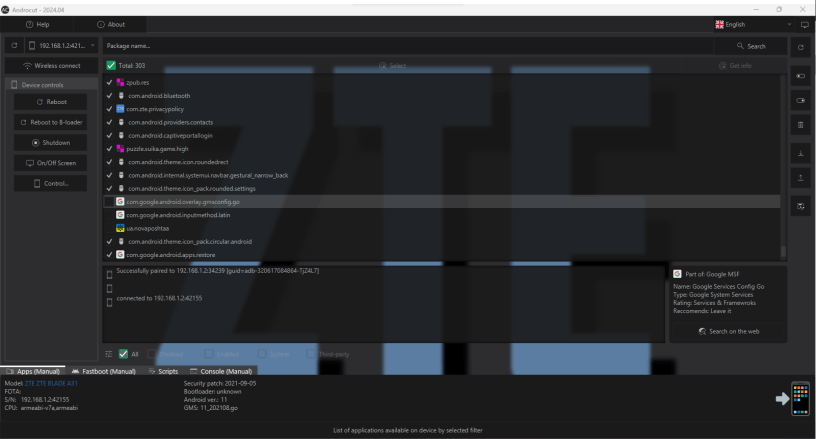Click the ua.novaposhtaa app icon
Screen dimensions: 816x439
[120, 228]
